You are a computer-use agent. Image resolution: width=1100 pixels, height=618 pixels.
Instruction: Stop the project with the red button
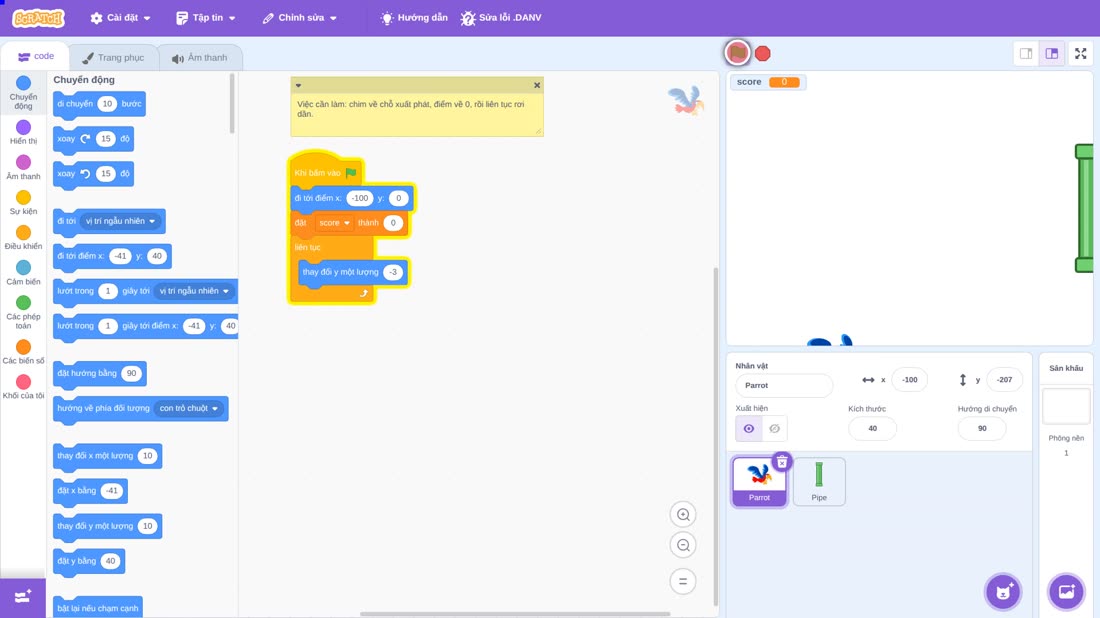pos(763,53)
